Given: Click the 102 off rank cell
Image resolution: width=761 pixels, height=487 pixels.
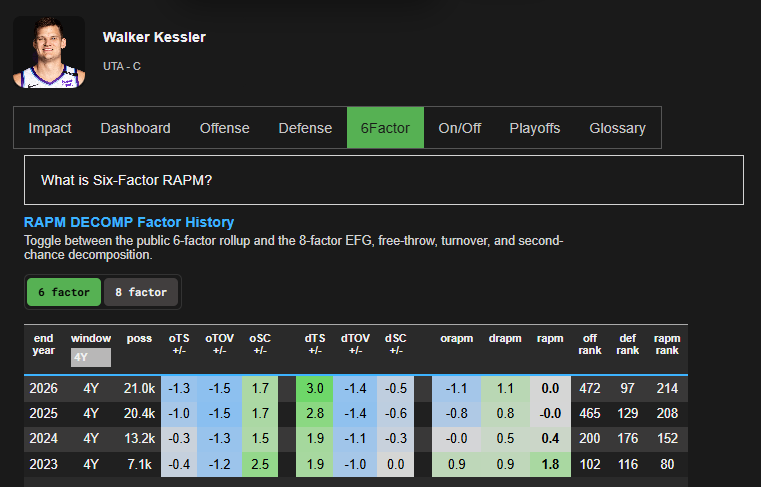Looking at the screenshot, I should (x=590, y=464).
